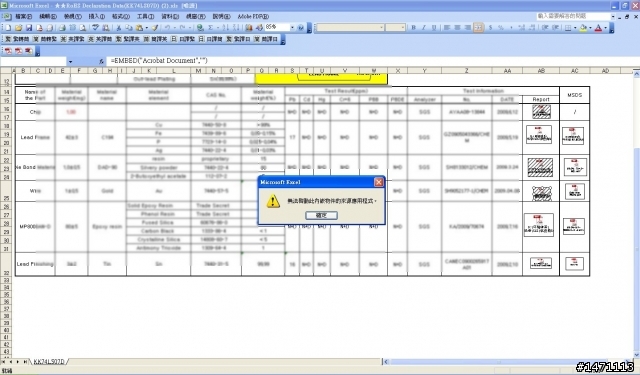
Task: Click the Save floppy disk icon
Action: click(x=29, y=28)
